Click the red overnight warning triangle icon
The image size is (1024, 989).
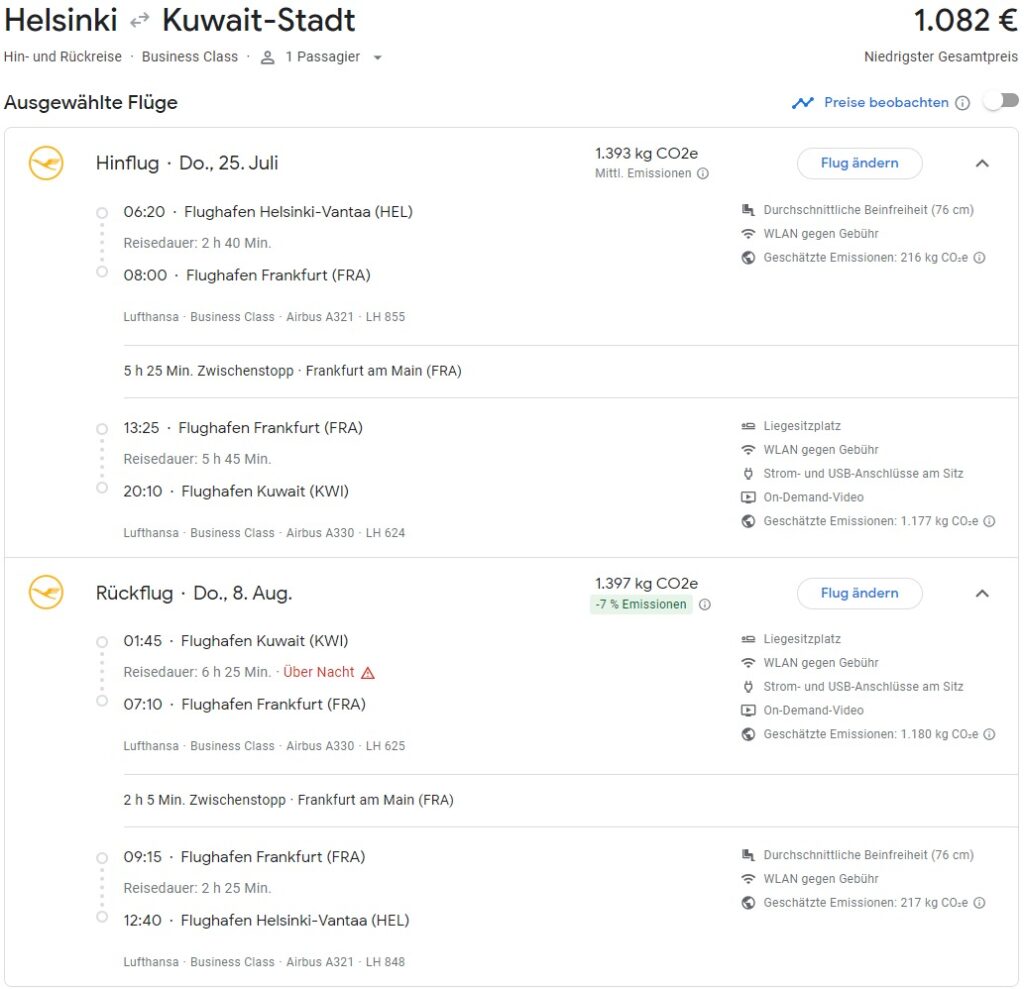(368, 673)
